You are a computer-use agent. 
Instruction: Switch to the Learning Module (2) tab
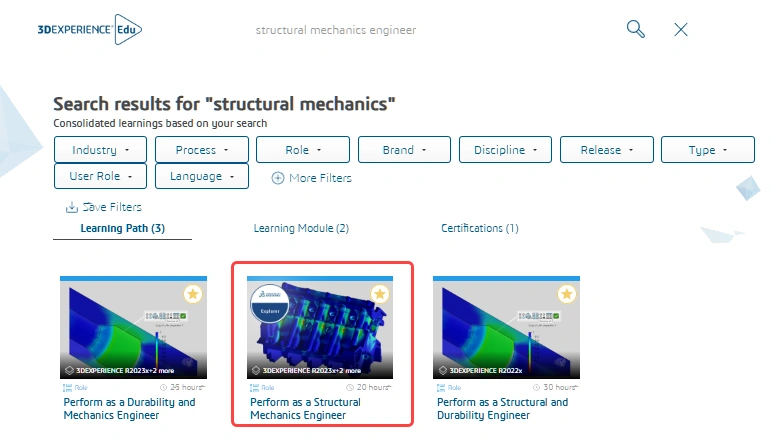pos(301,229)
